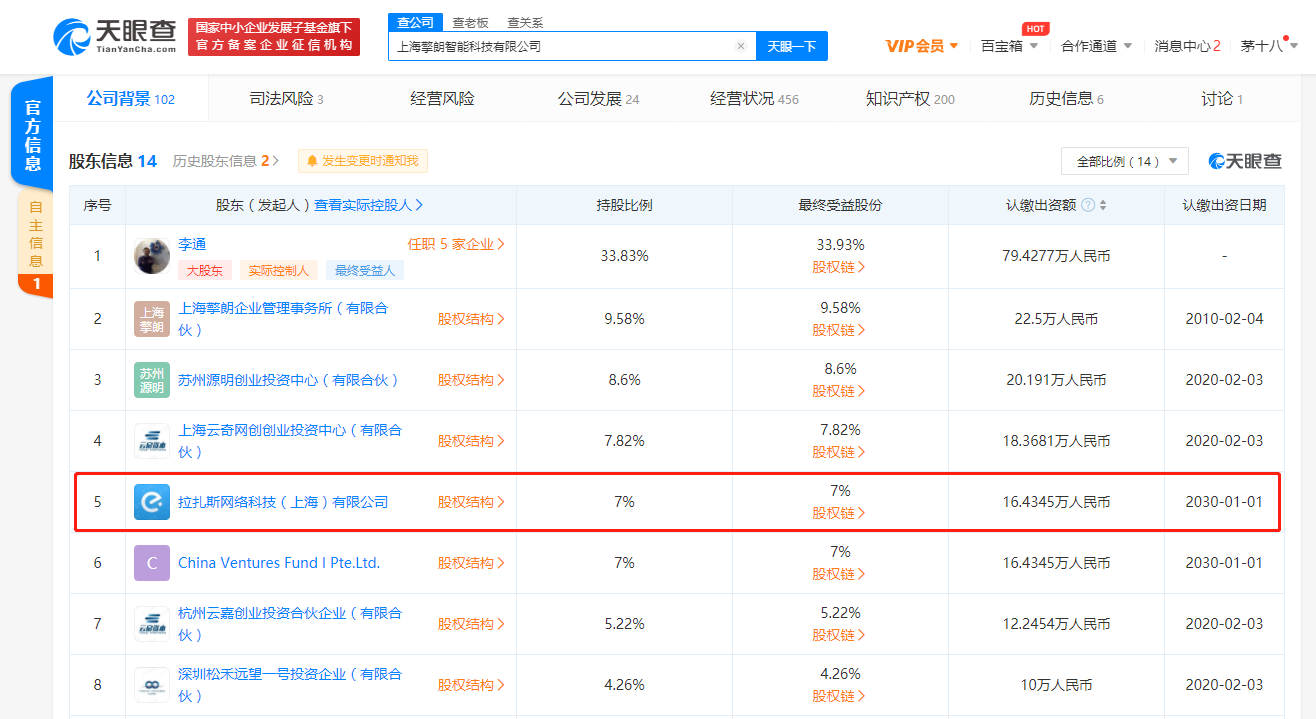Click the 拉扎斯网络科技 blue logo icon
Viewport: 1316px width, 719px height.
152,502
